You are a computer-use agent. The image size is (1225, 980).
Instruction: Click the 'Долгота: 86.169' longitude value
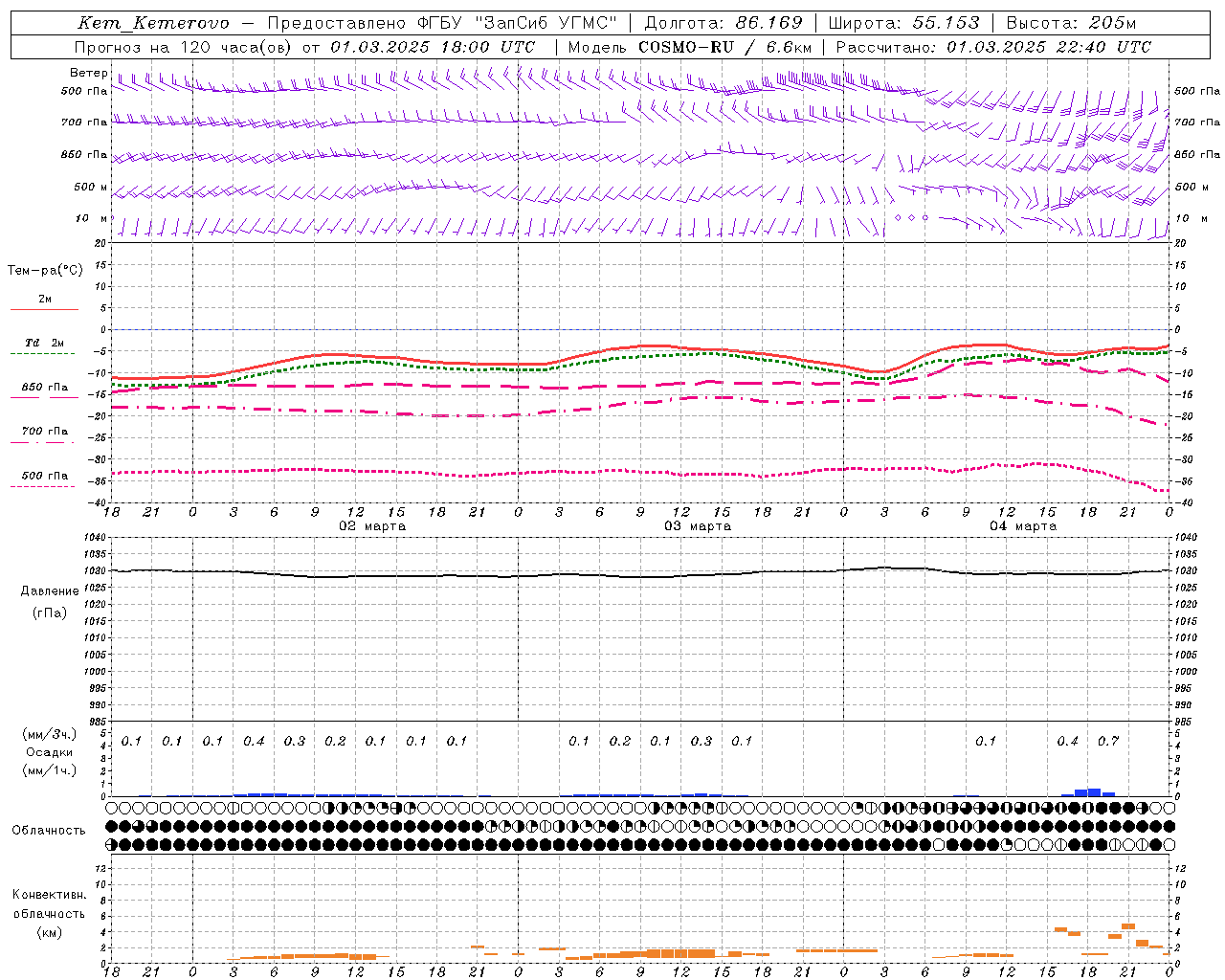(724, 23)
